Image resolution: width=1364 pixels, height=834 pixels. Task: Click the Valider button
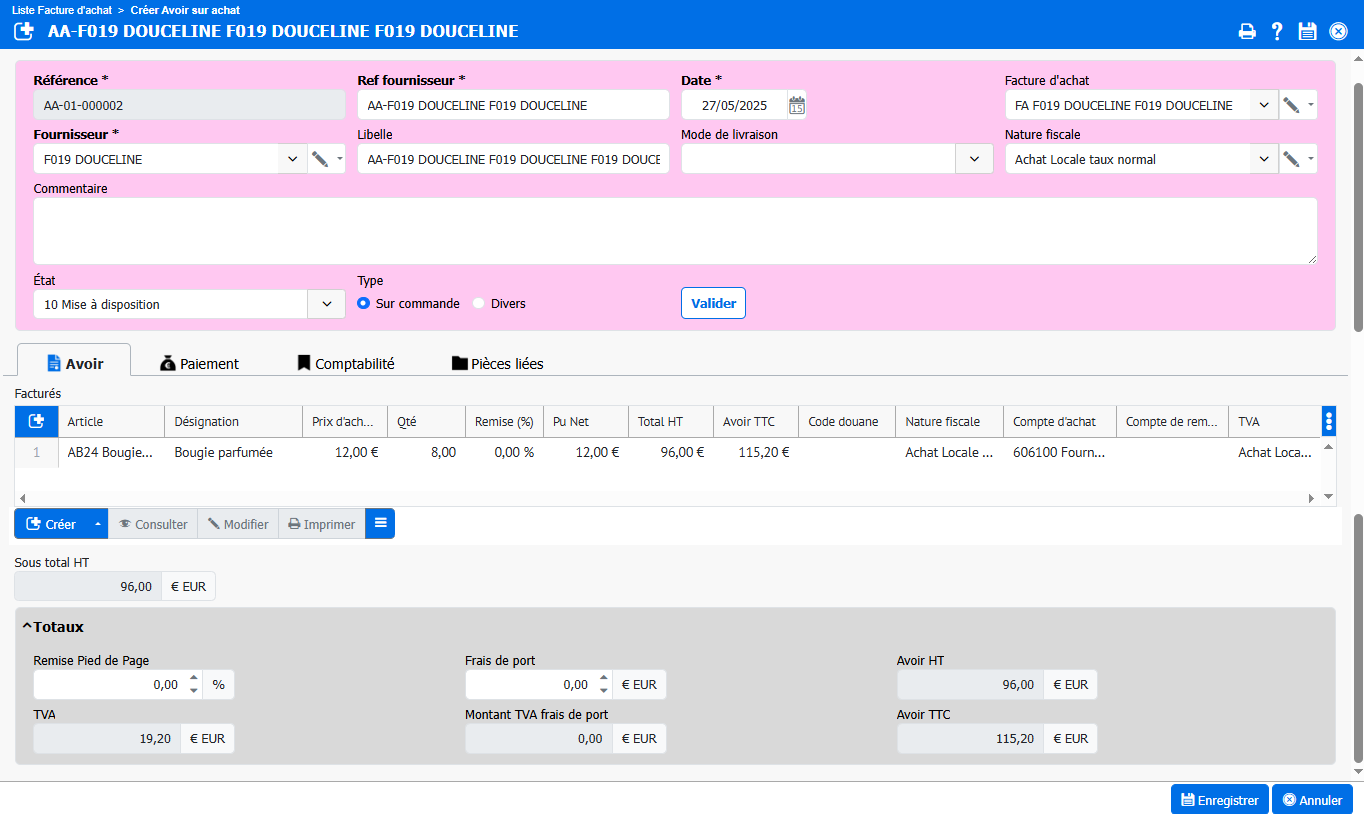click(x=713, y=304)
